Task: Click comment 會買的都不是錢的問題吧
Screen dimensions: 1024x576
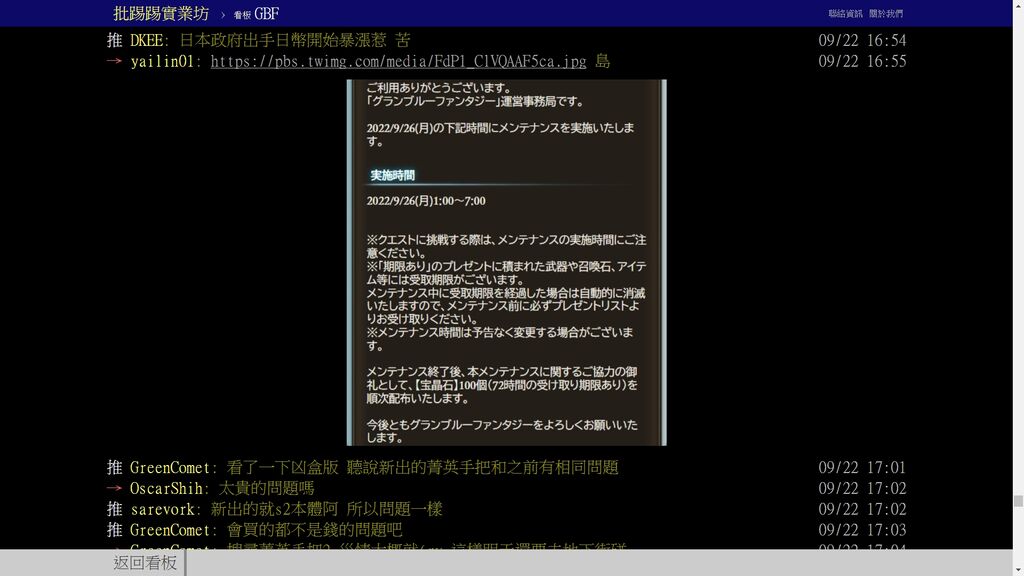Action: (314, 530)
